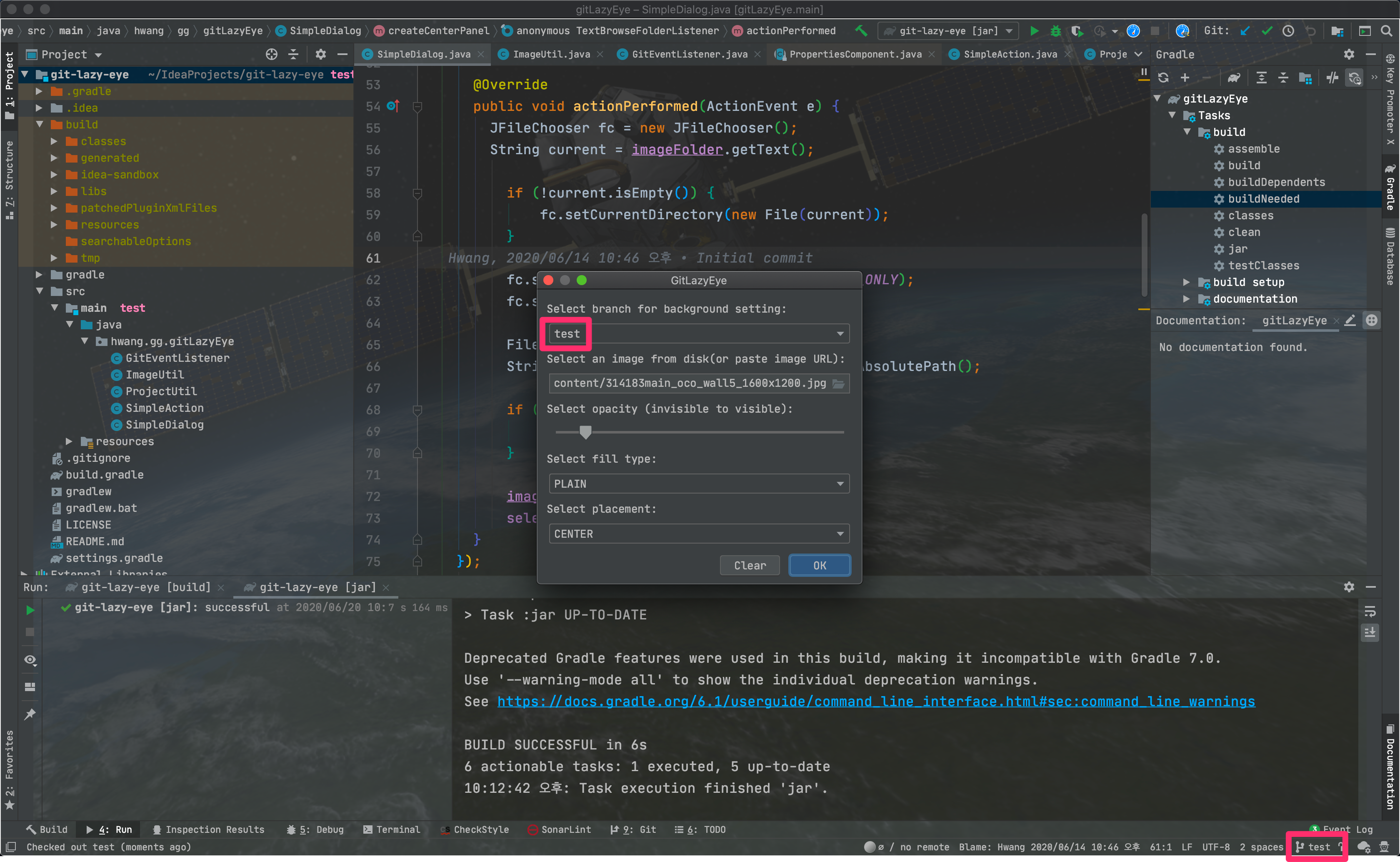Open Search Everywhere magnifier icon
Viewport: 1400px width, 862px height.
pyautogui.click(x=1387, y=31)
